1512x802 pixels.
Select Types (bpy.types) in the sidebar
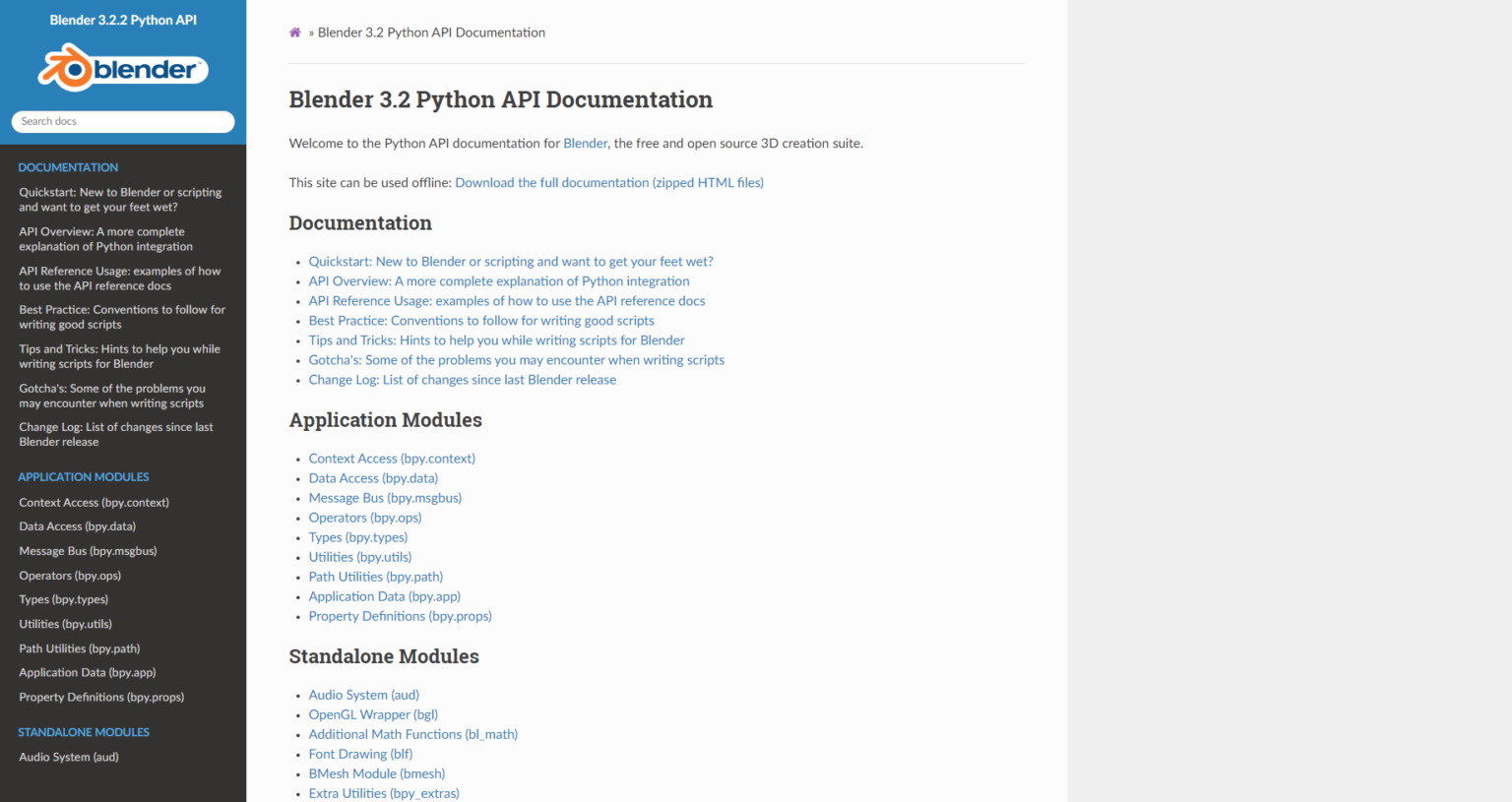pos(63,599)
